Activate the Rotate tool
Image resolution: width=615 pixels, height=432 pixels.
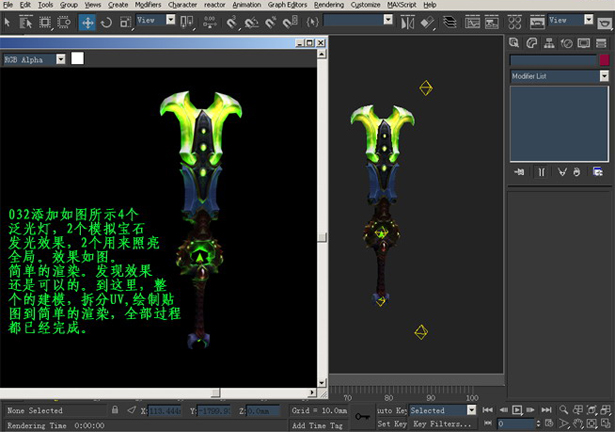click(x=107, y=21)
